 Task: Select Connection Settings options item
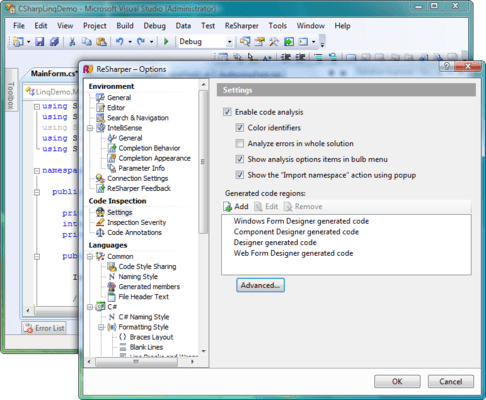(138, 178)
